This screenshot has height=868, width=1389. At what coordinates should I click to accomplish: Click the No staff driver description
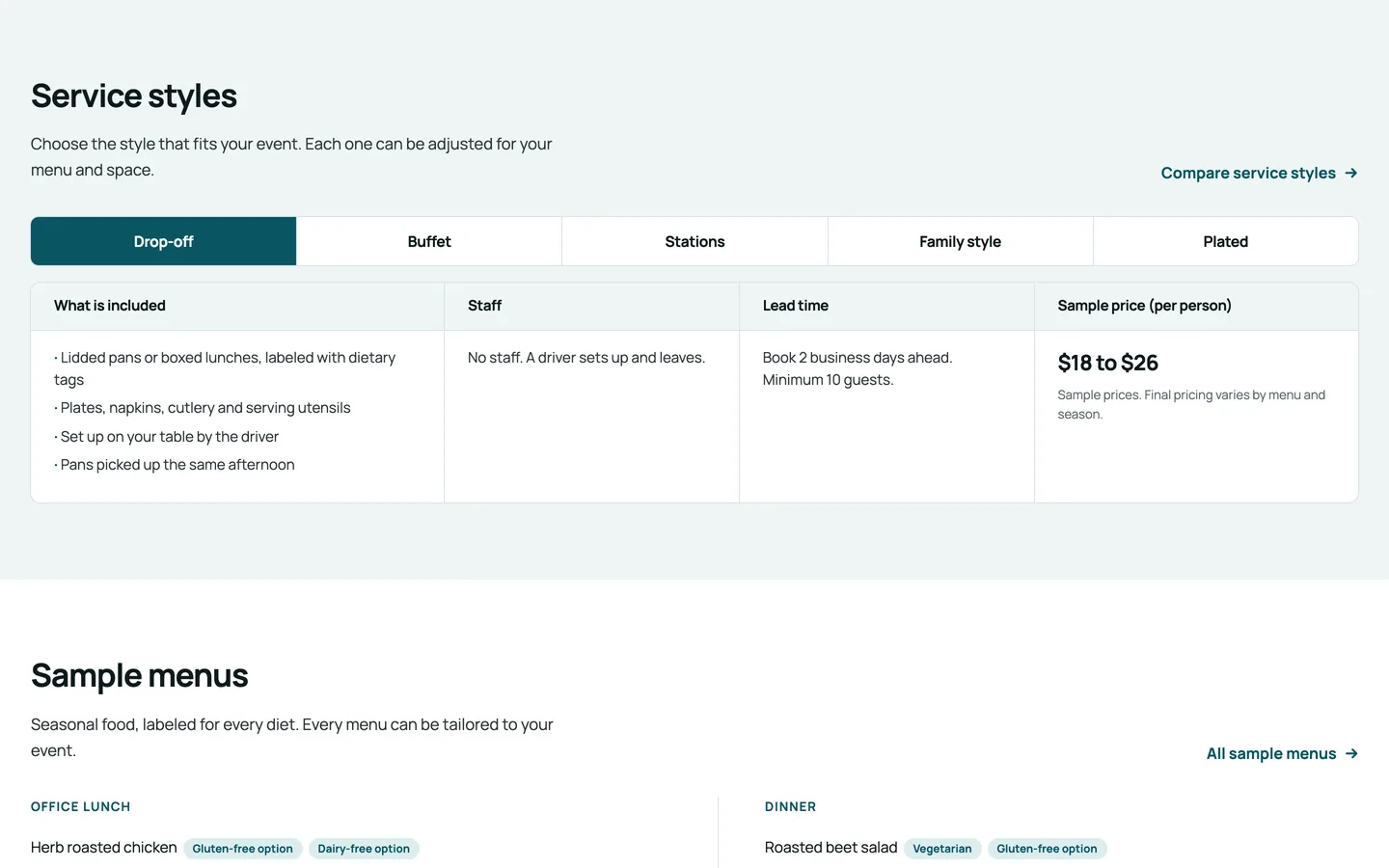586,358
